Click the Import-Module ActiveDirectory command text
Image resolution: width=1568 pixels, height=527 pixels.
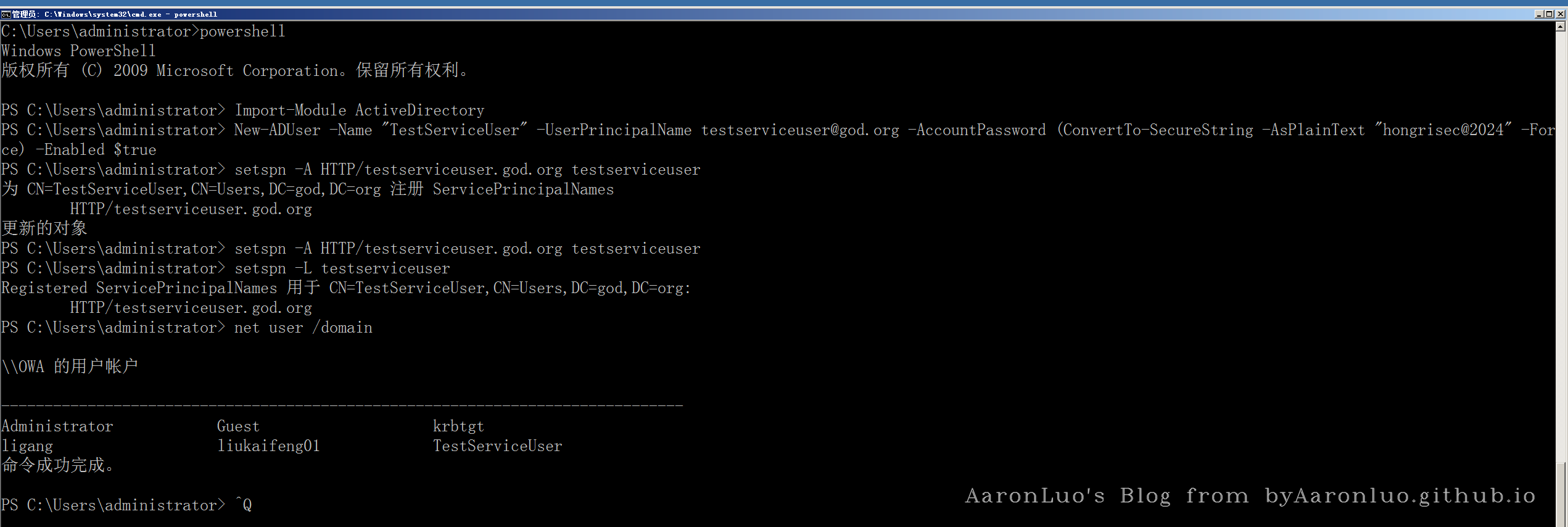[x=359, y=110]
